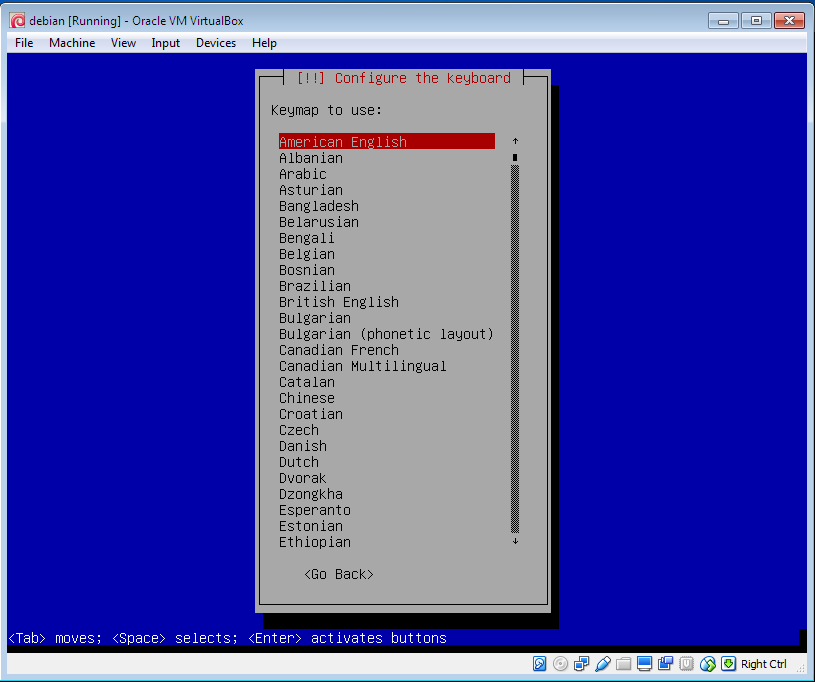Select the Chinese keymap
This screenshot has width=815, height=682.
point(307,398)
